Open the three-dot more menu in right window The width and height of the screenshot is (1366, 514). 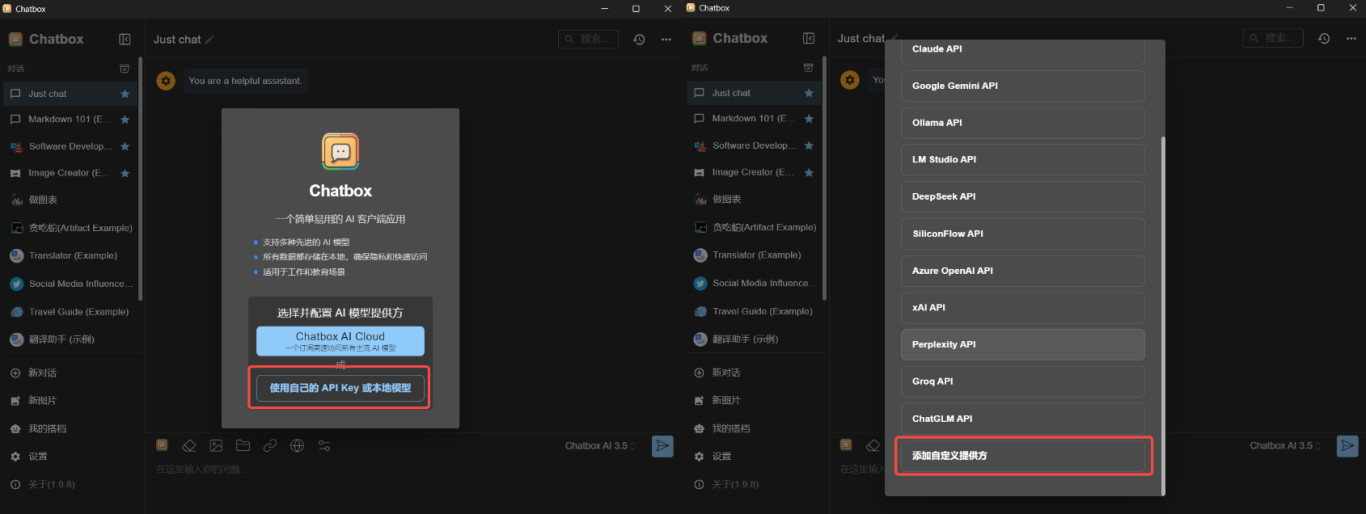point(1350,38)
